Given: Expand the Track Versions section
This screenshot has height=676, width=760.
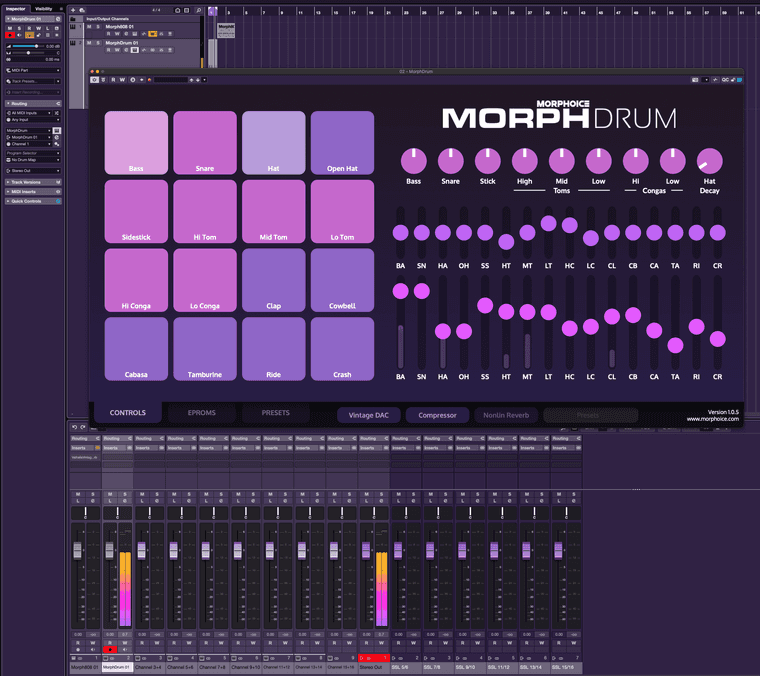Looking at the screenshot, I should pos(33,182).
